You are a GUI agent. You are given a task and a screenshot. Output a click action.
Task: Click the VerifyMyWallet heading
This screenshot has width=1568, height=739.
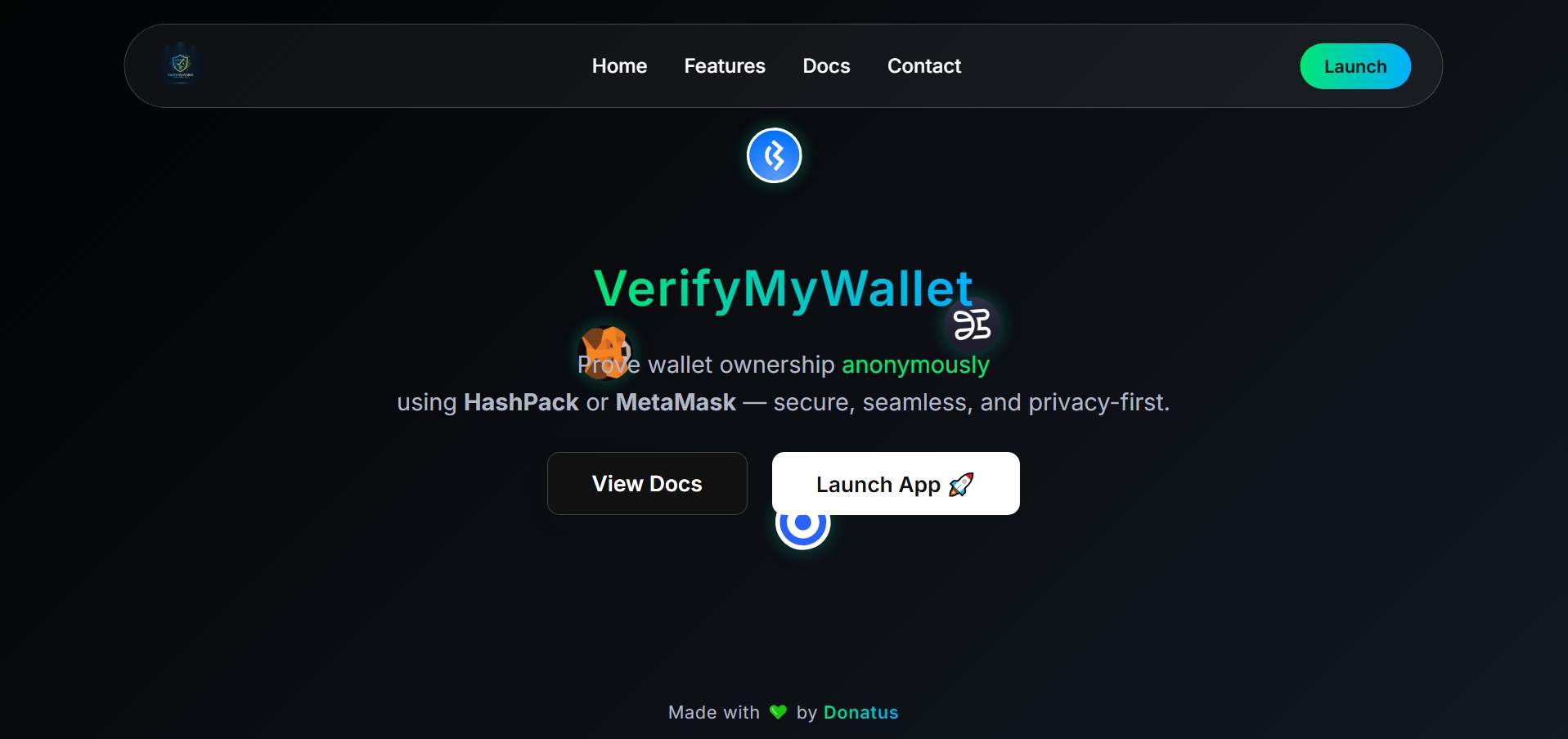[784, 289]
